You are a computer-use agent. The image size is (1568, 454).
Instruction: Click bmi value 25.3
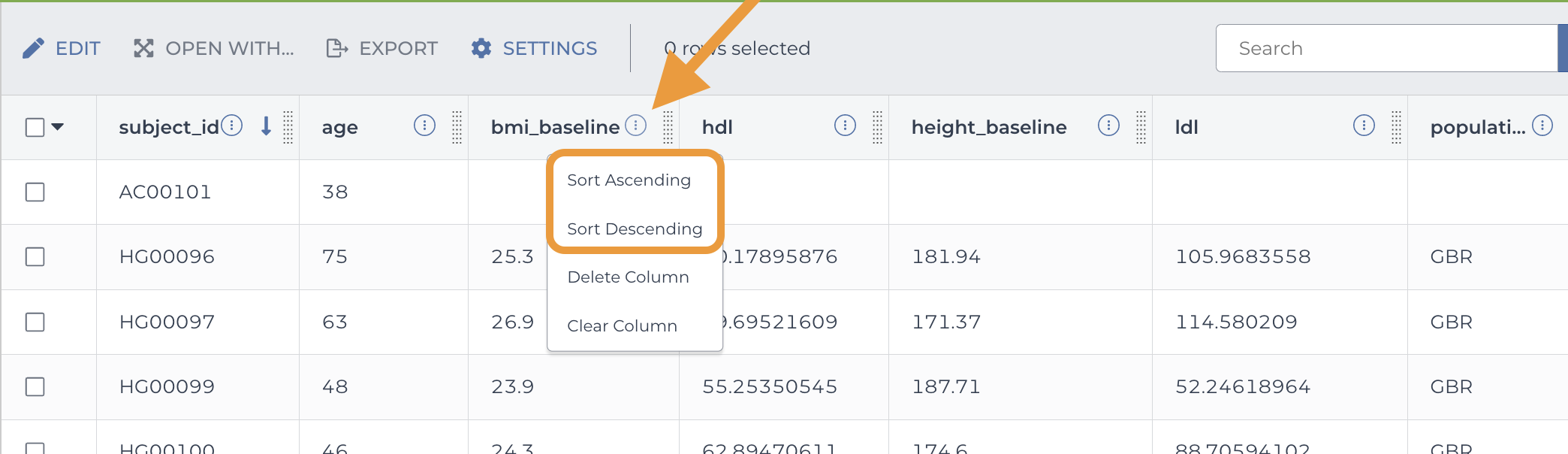[x=513, y=256]
